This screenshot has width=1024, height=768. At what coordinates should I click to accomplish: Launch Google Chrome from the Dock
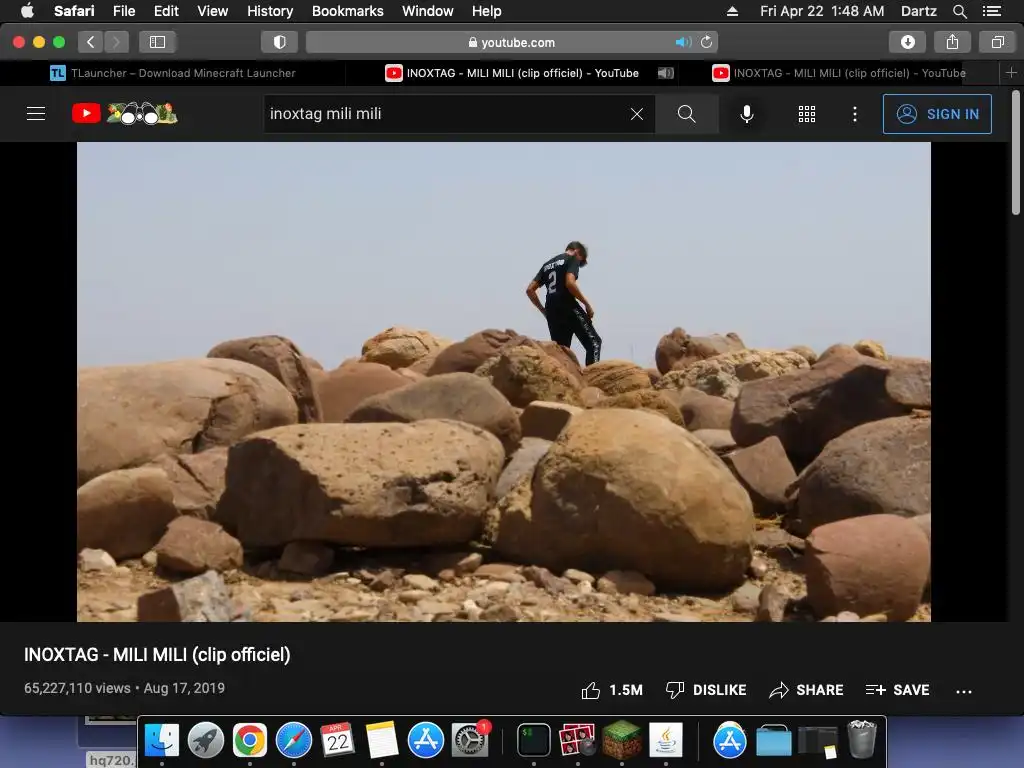(249, 740)
